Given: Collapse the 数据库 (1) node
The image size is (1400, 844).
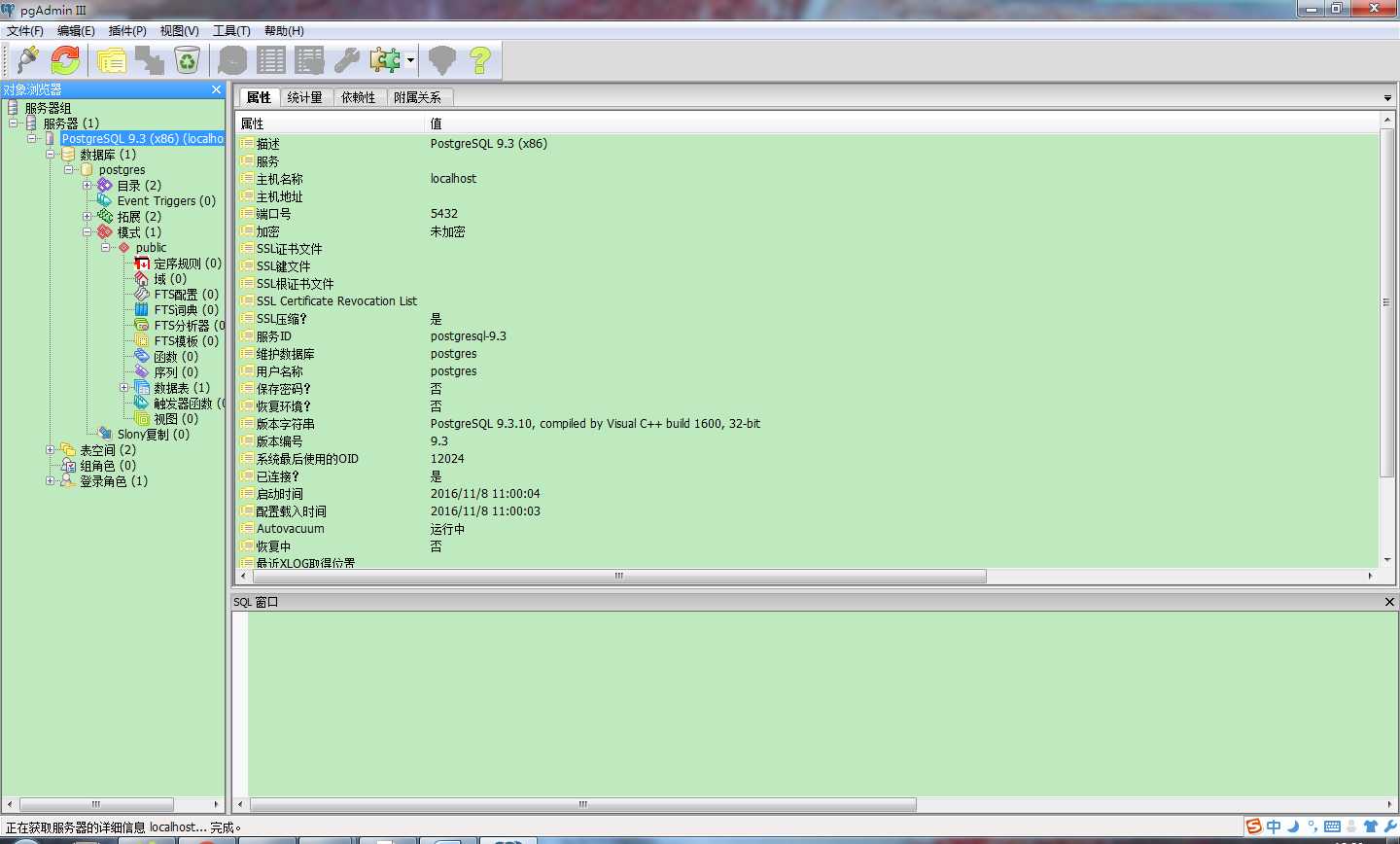Looking at the screenshot, I should tap(51, 155).
